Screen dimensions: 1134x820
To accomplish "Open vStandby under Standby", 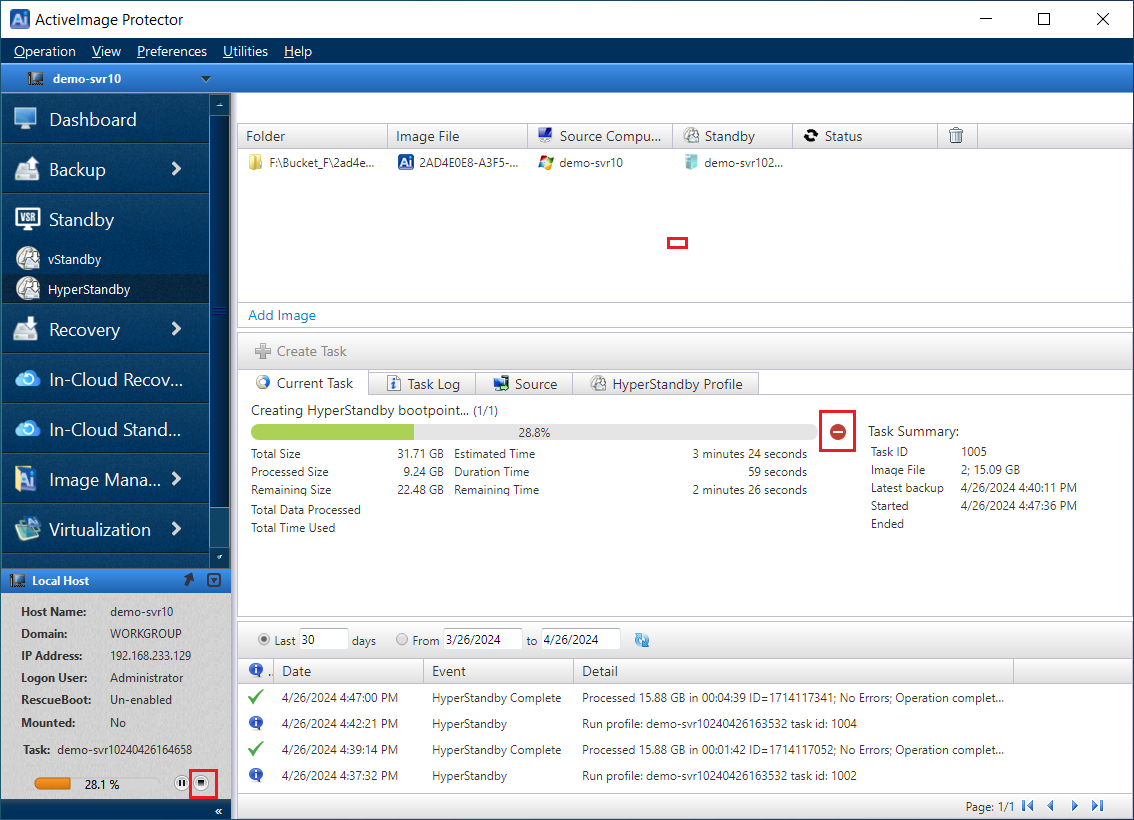I will click(x=106, y=259).
